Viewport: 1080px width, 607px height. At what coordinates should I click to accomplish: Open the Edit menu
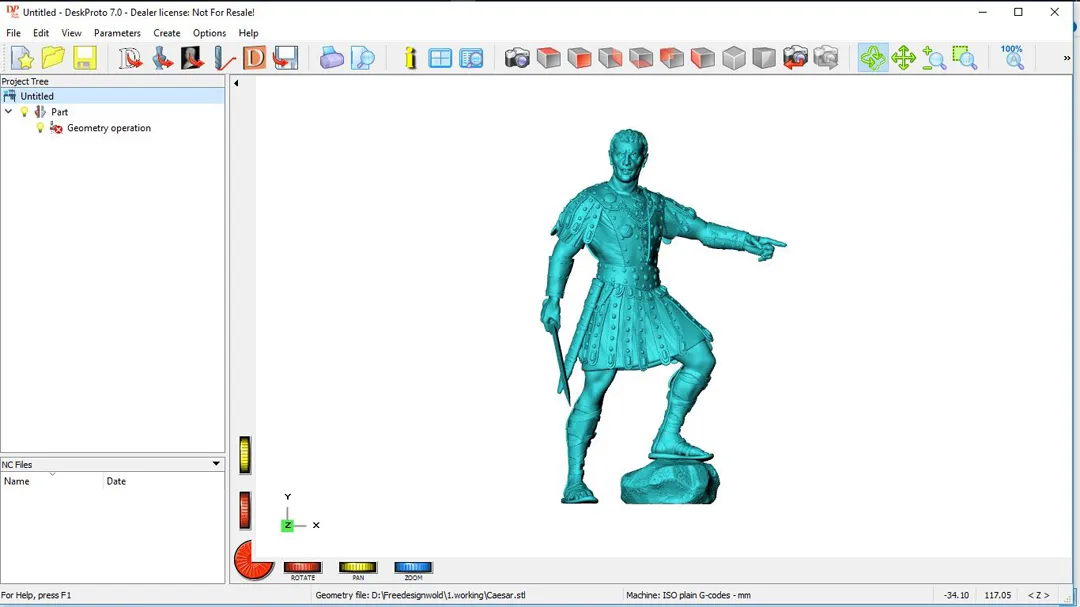(41, 33)
